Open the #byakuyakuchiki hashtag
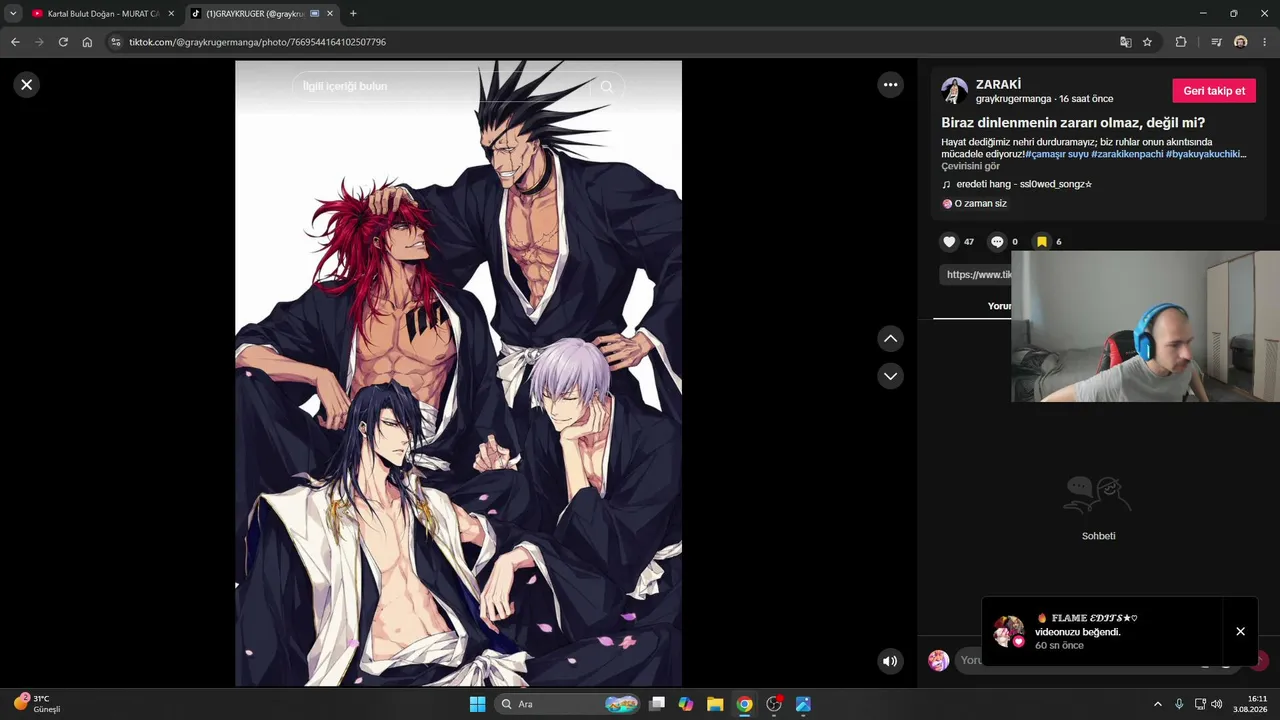 click(1205, 154)
